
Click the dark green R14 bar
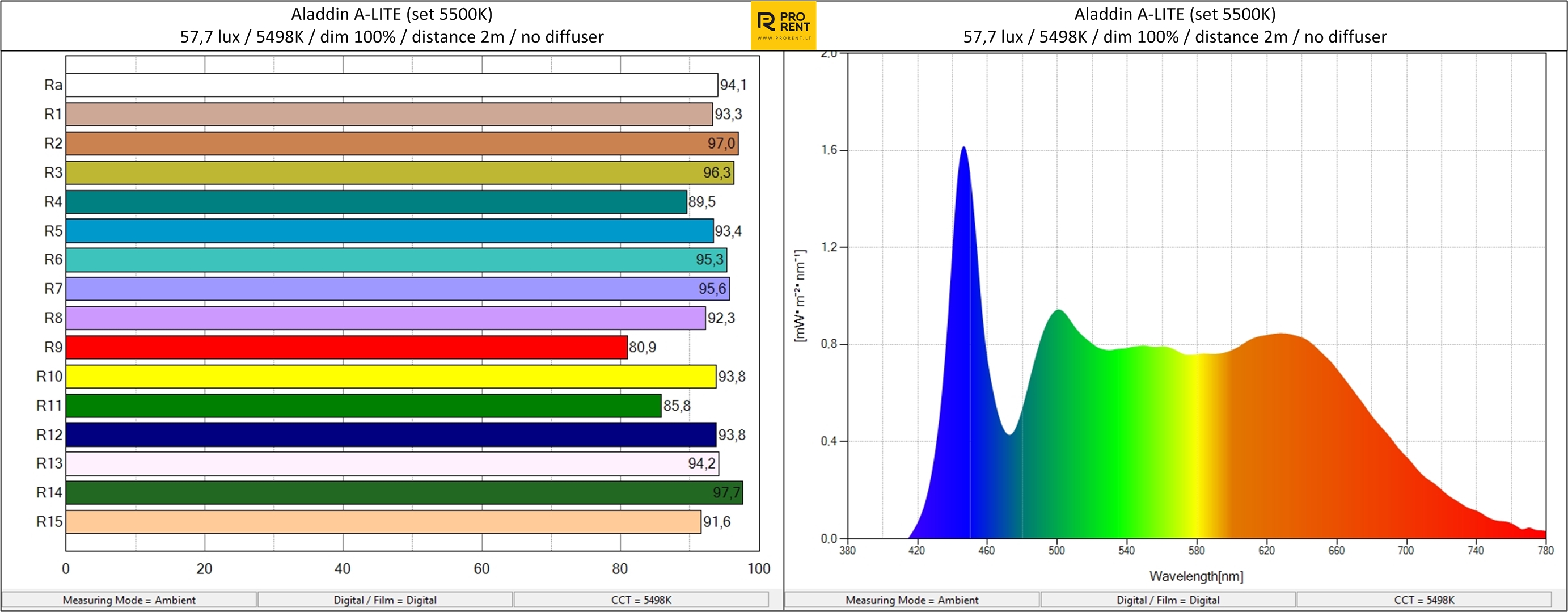404,493
